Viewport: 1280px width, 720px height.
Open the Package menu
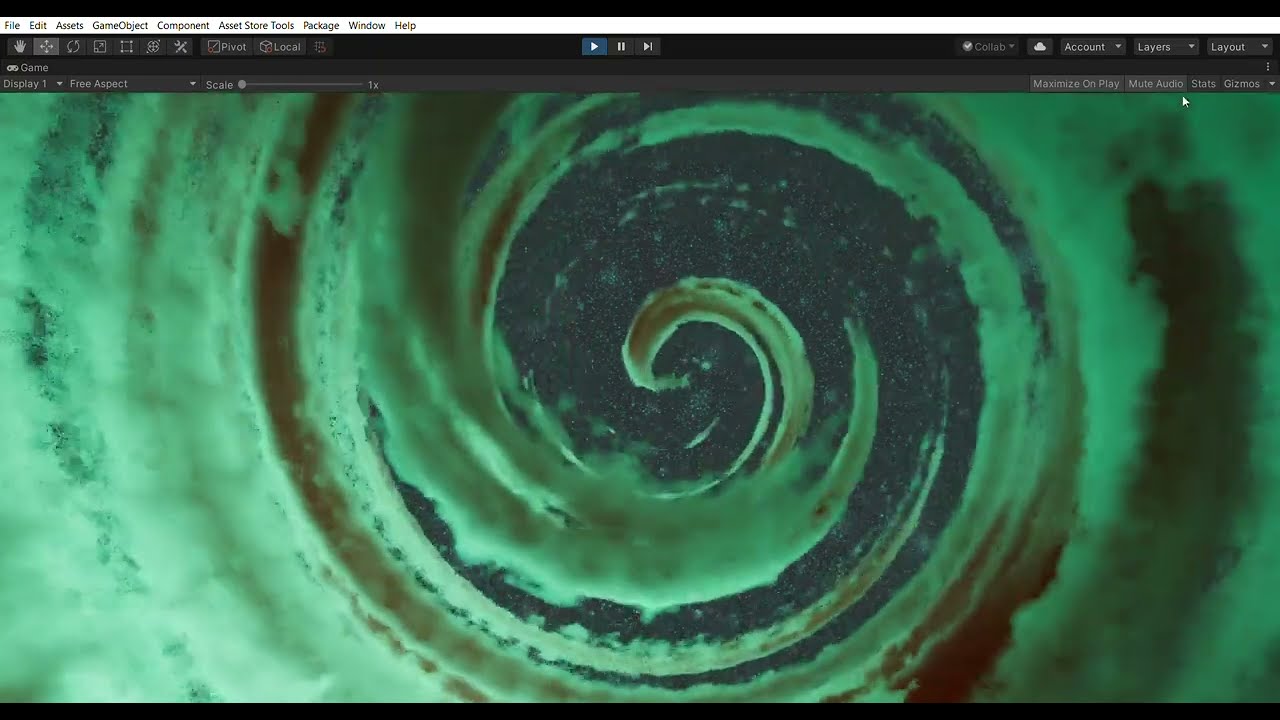(x=321, y=25)
